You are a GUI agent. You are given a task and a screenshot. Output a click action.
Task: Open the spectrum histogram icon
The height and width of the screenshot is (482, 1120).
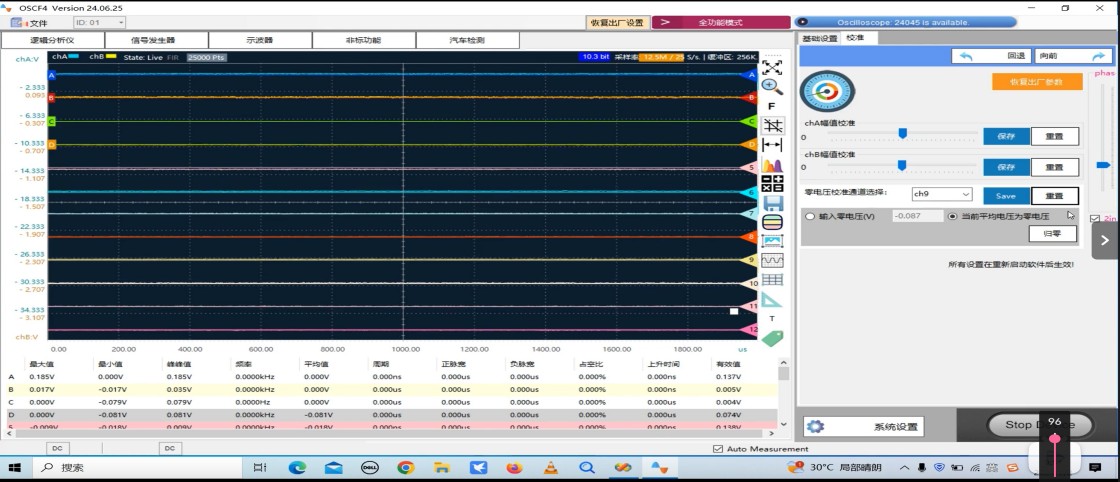click(771, 165)
